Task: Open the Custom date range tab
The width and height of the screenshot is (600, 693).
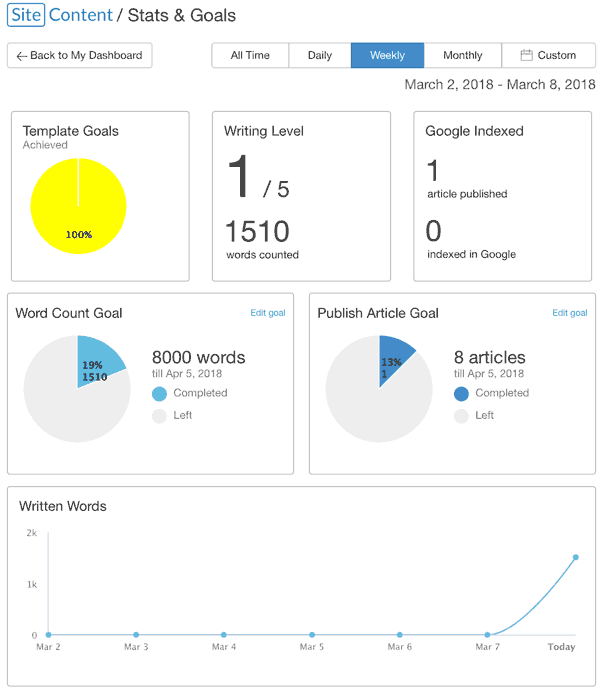Action: (549, 55)
